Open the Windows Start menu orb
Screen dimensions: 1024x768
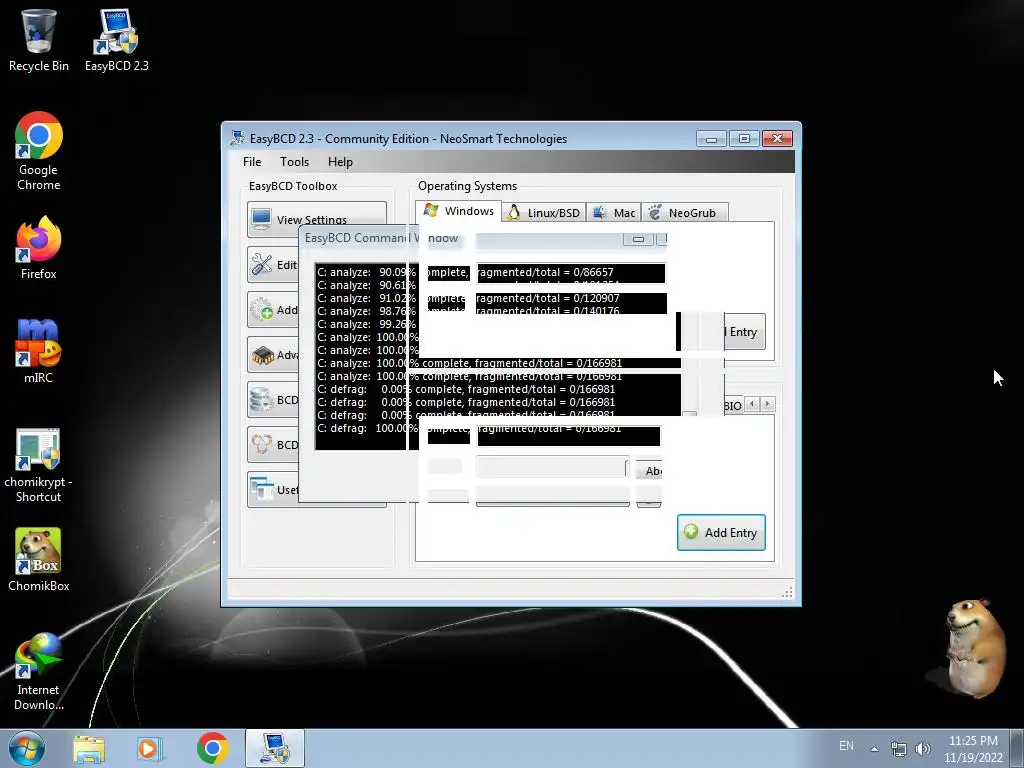(x=27, y=748)
